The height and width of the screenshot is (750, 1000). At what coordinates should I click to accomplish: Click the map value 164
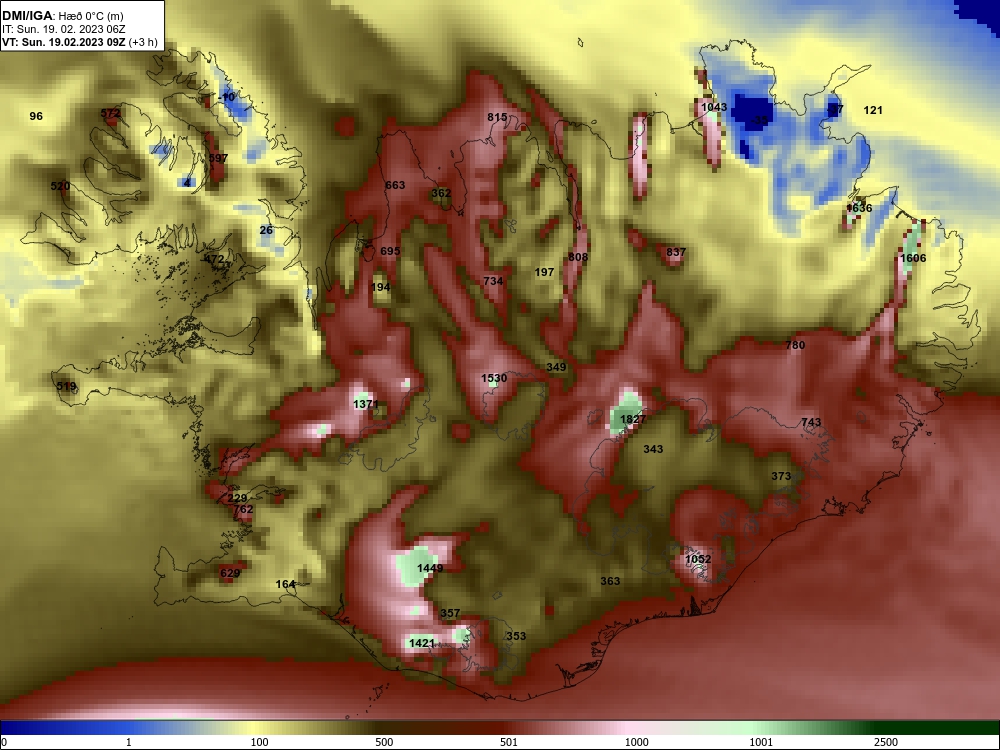(x=286, y=584)
